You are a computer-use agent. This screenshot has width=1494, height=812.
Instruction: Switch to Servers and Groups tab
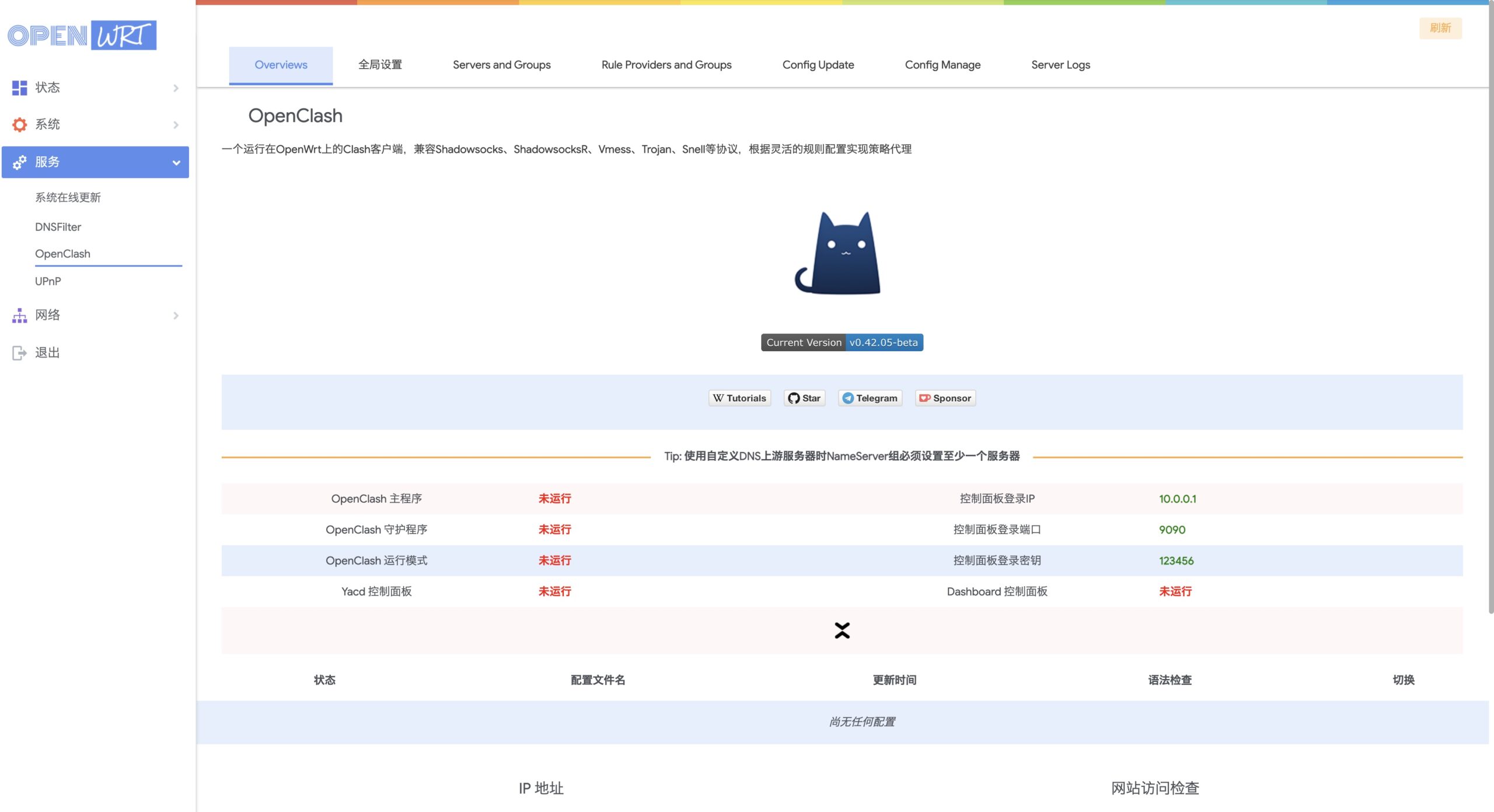pos(501,65)
